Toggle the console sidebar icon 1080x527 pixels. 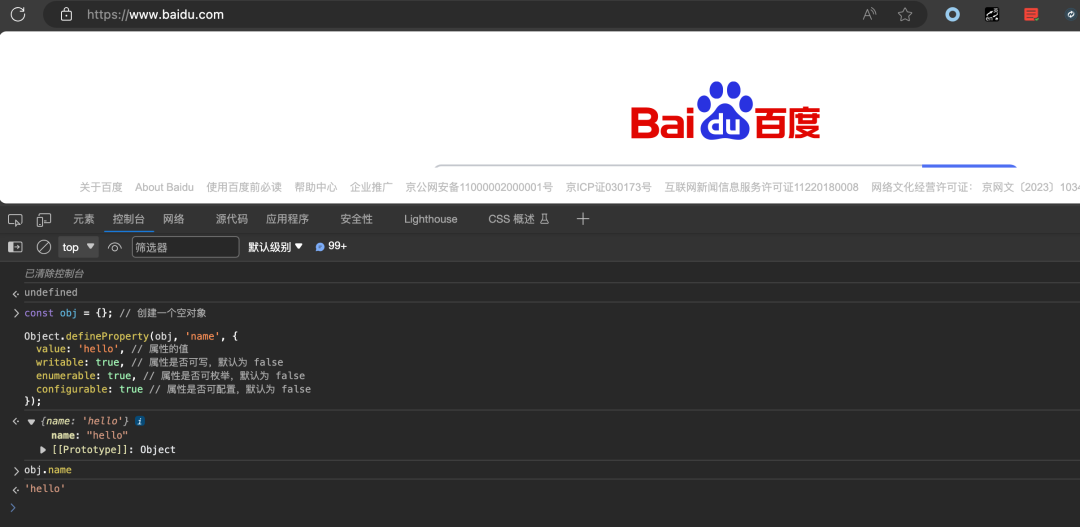click(x=15, y=247)
